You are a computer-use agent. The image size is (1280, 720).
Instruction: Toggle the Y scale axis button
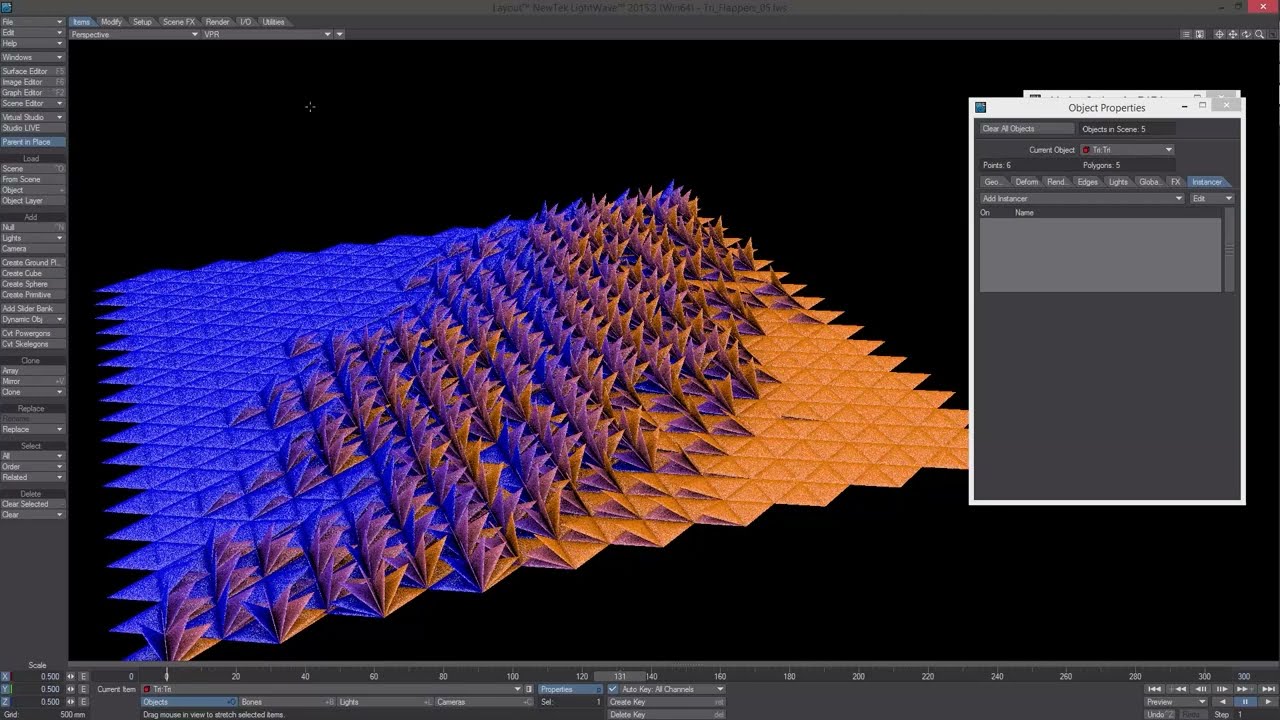point(5,689)
